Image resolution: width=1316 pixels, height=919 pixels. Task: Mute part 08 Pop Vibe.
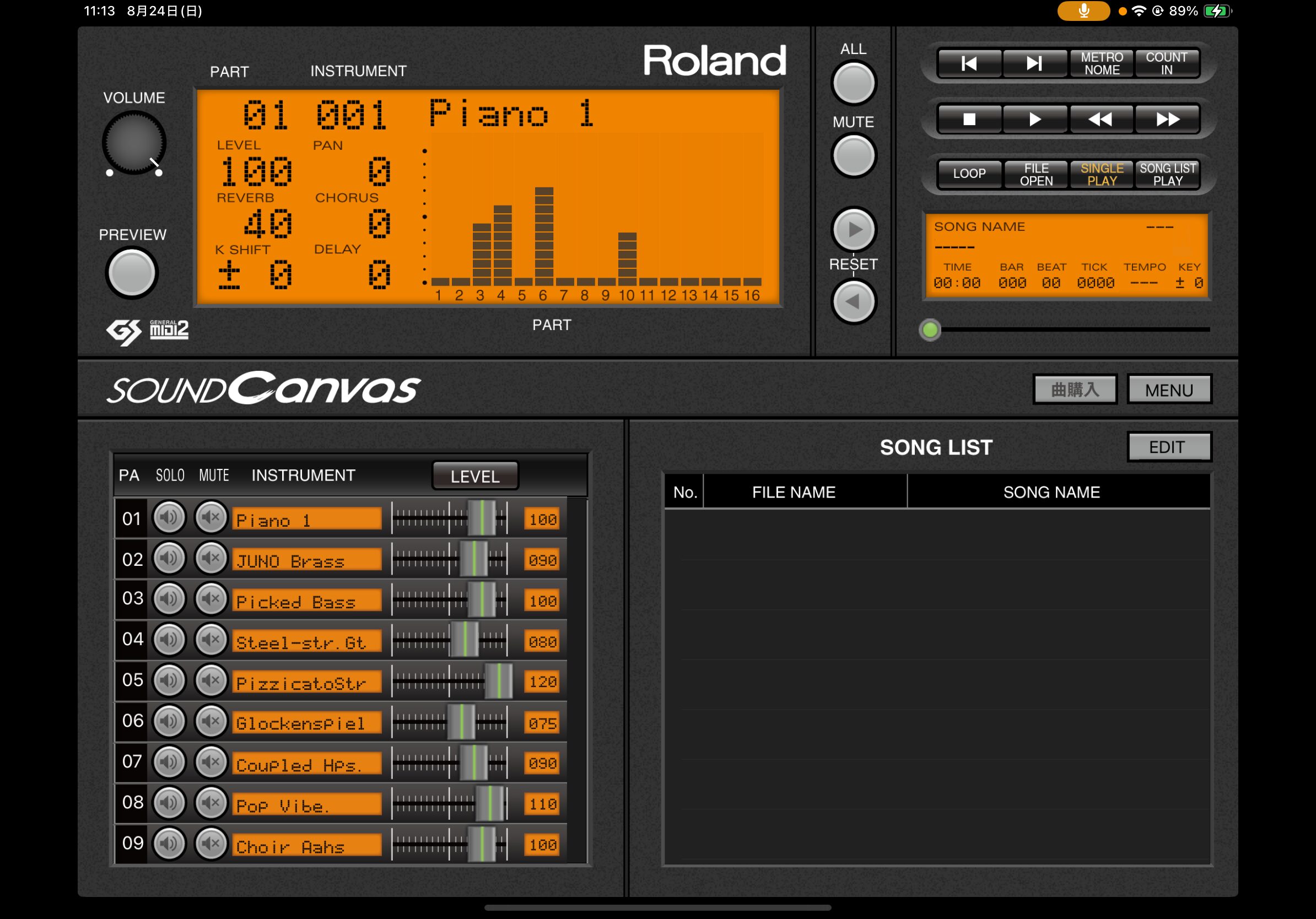click(x=211, y=803)
